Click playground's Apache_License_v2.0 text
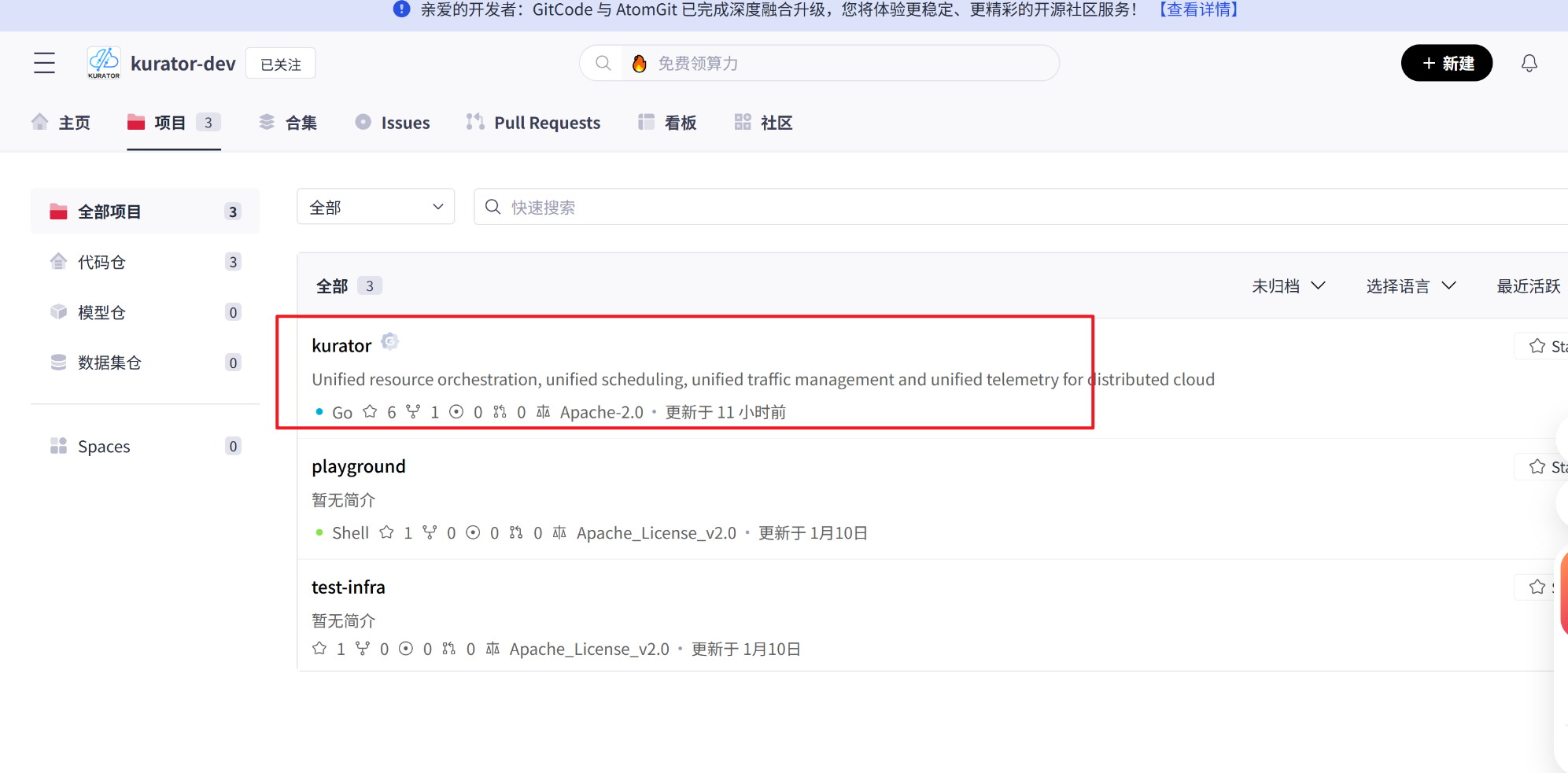This screenshot has width=1568, height=773. (x=656, y=533)
